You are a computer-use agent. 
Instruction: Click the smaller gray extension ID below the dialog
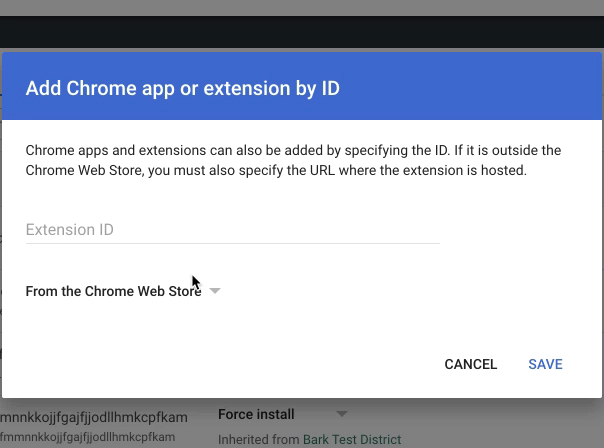coord(87,437)
